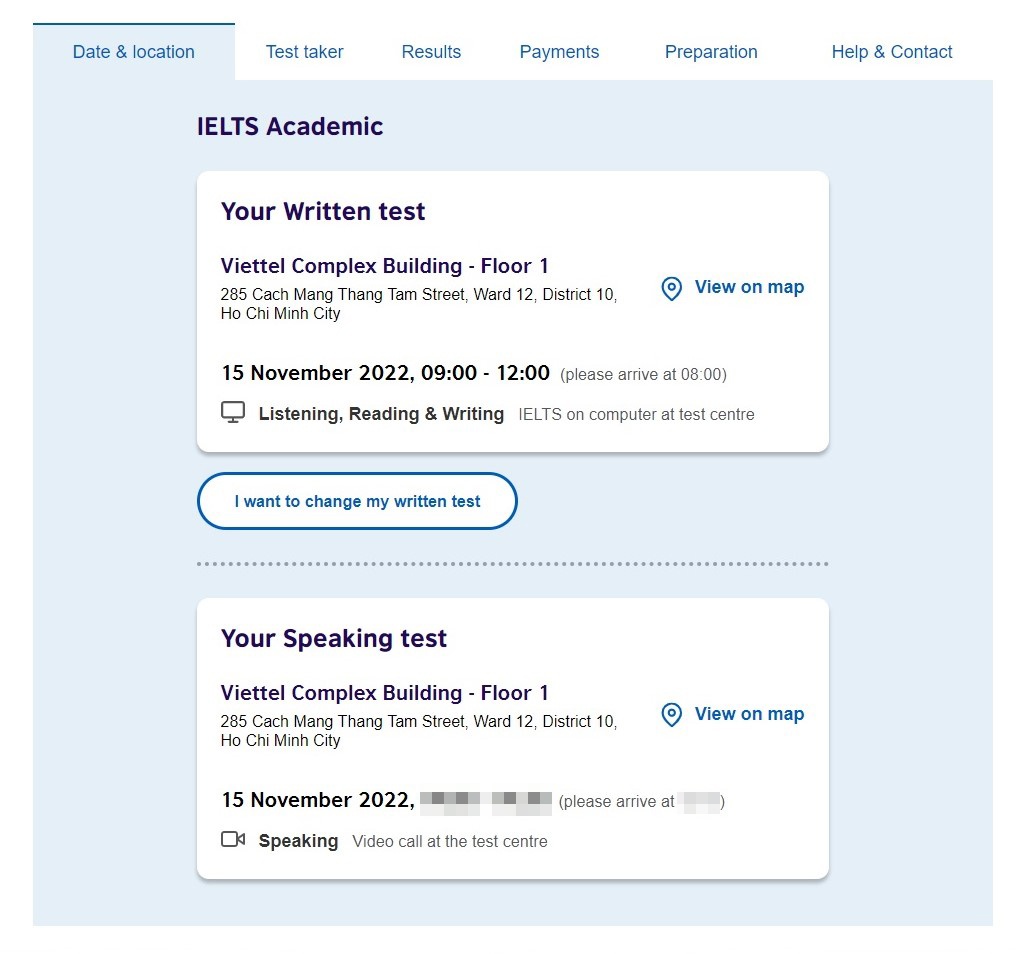The height and width of the screenshot is (954, 1028).
Task: Go to the Payments tab
Action: [x=559, y=52]
